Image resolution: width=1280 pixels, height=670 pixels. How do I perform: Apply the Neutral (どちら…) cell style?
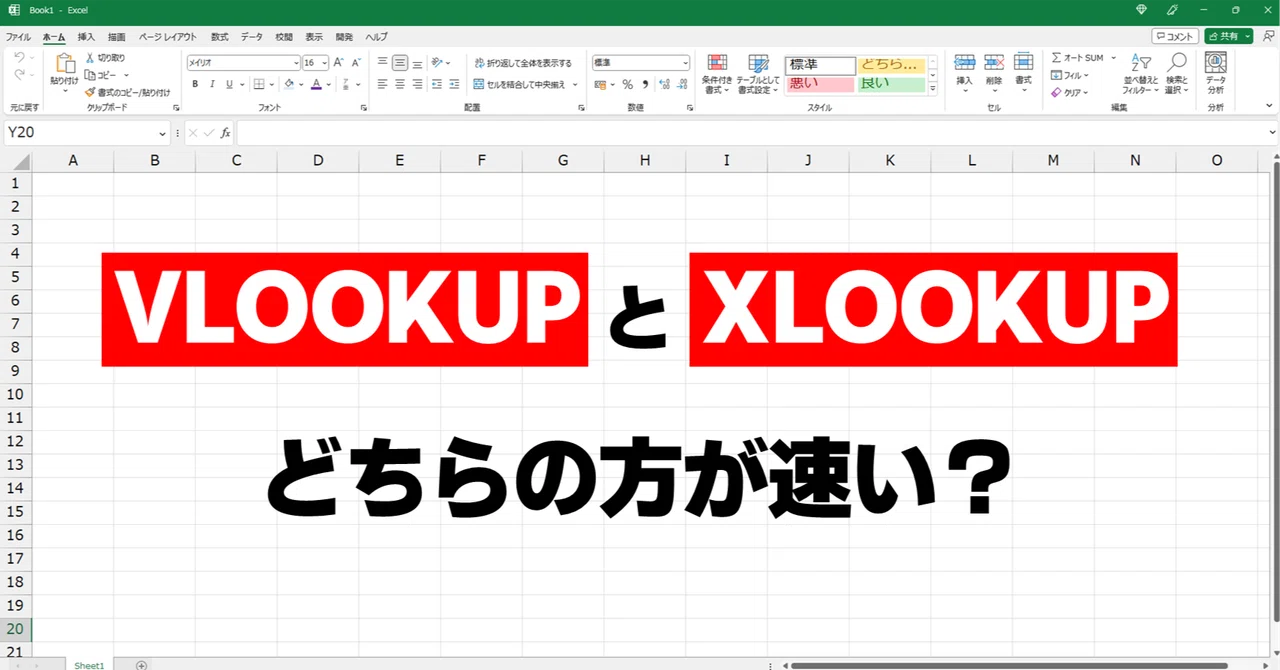pos(890,65)
